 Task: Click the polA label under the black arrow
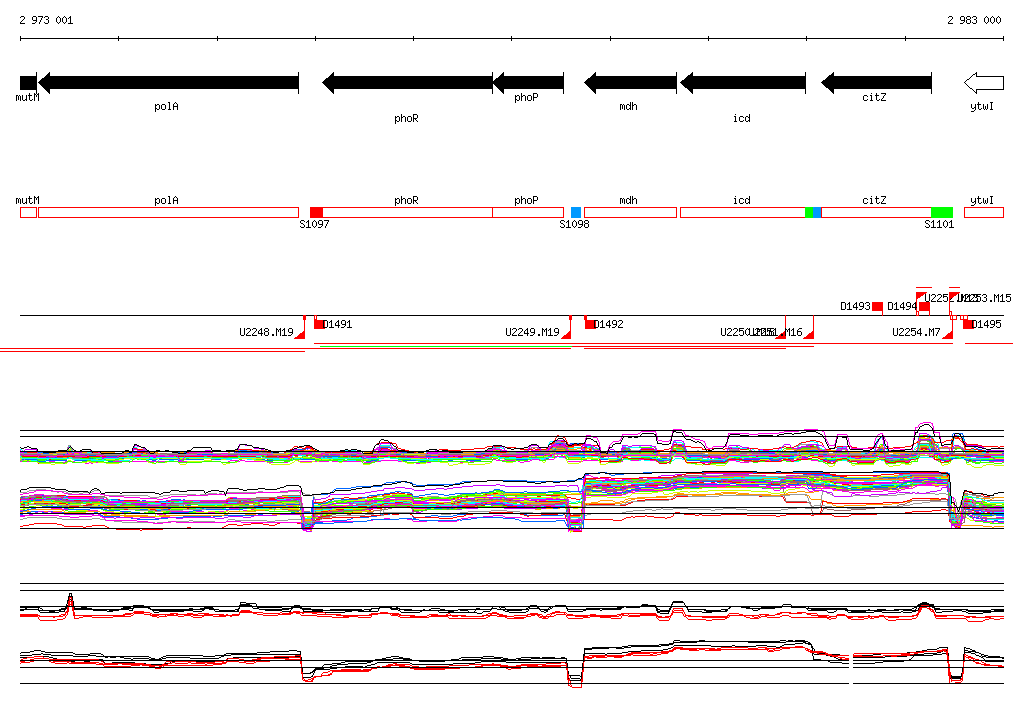tap(167, 106)
